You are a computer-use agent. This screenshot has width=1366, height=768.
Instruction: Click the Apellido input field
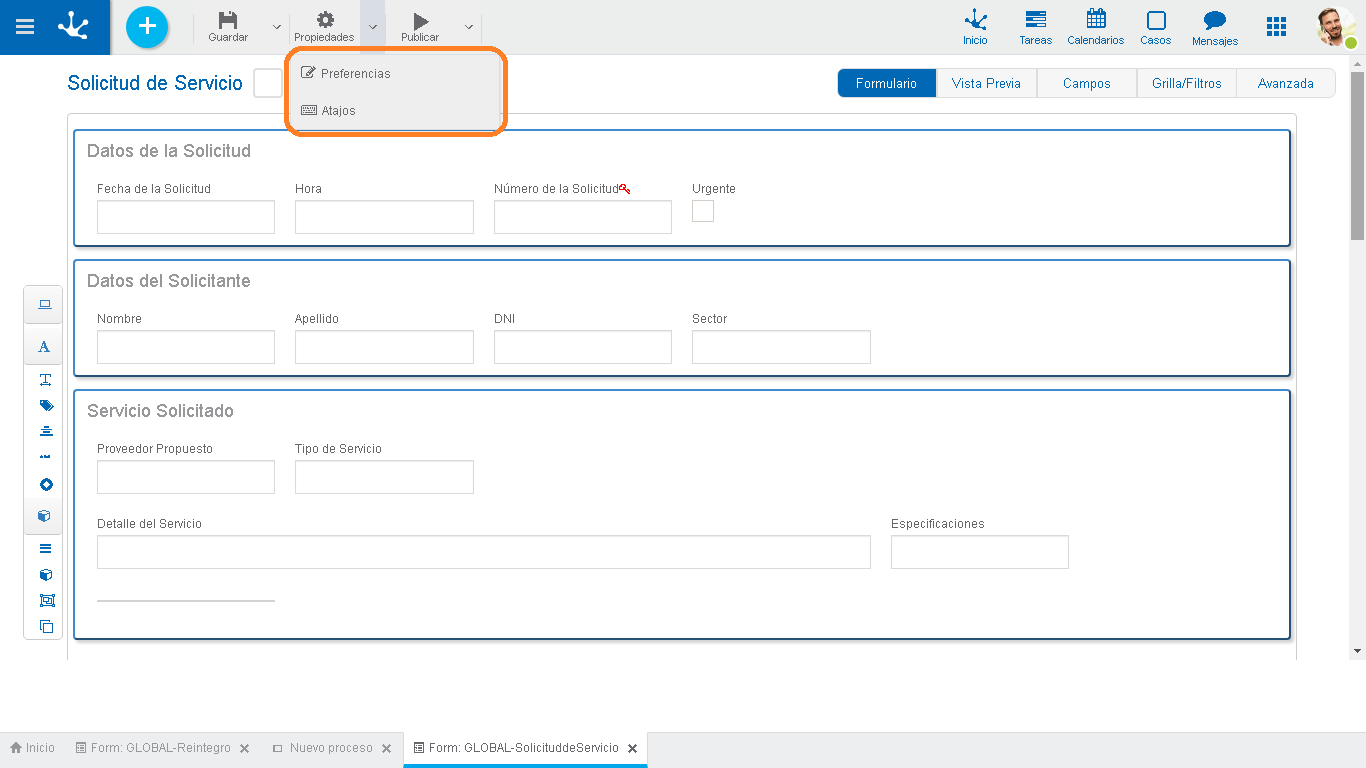[384, 347]
